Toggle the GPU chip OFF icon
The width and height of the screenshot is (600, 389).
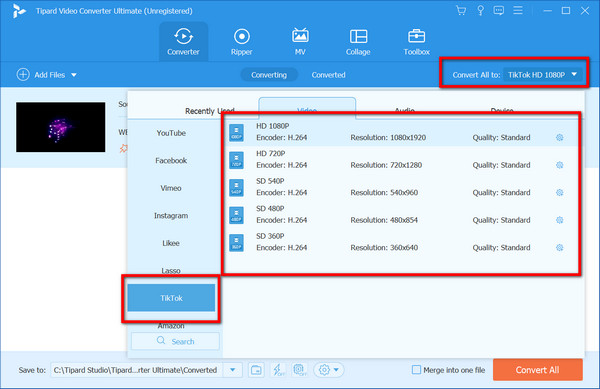point(300,370)
